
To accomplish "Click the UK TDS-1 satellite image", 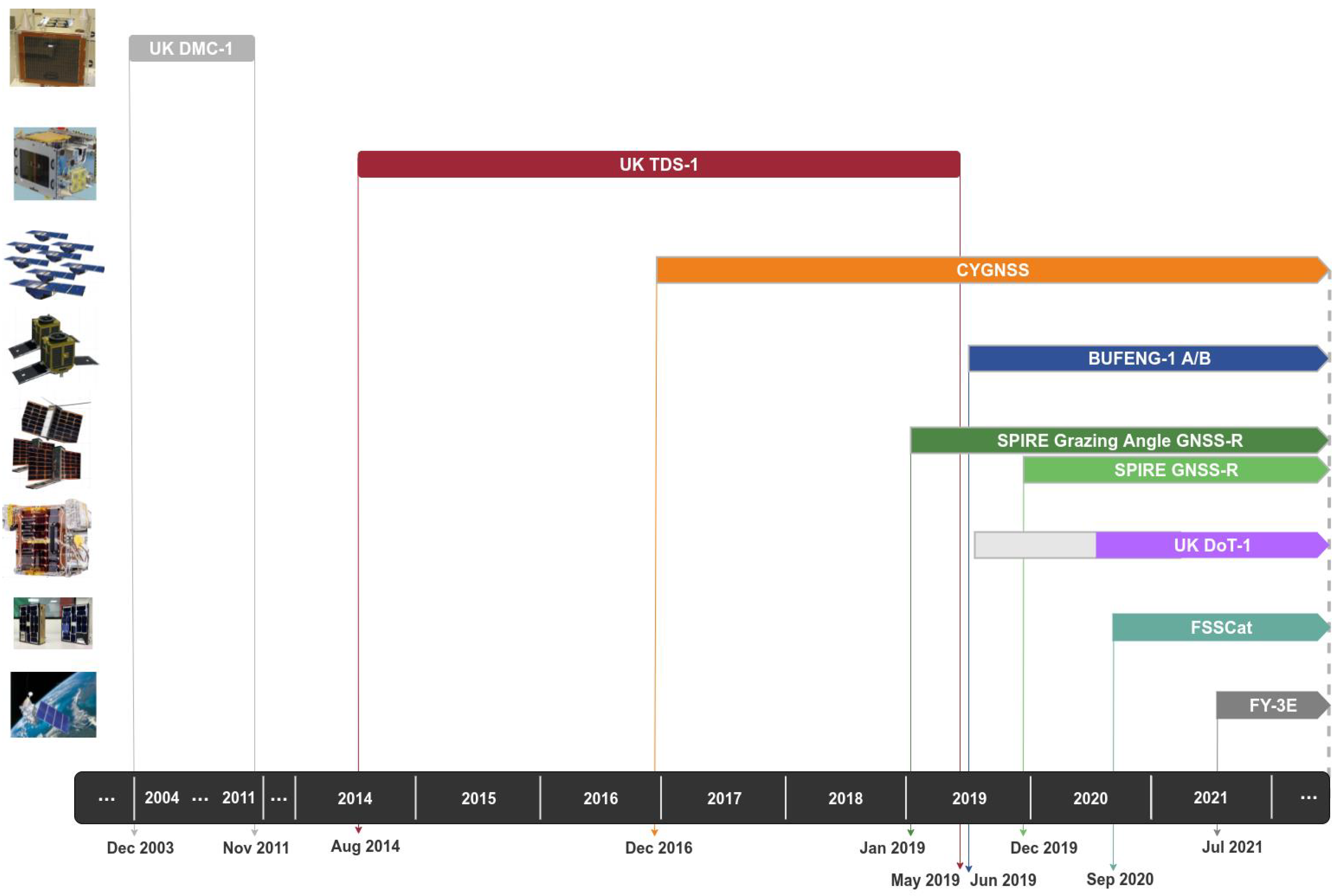I will point(55,164).
